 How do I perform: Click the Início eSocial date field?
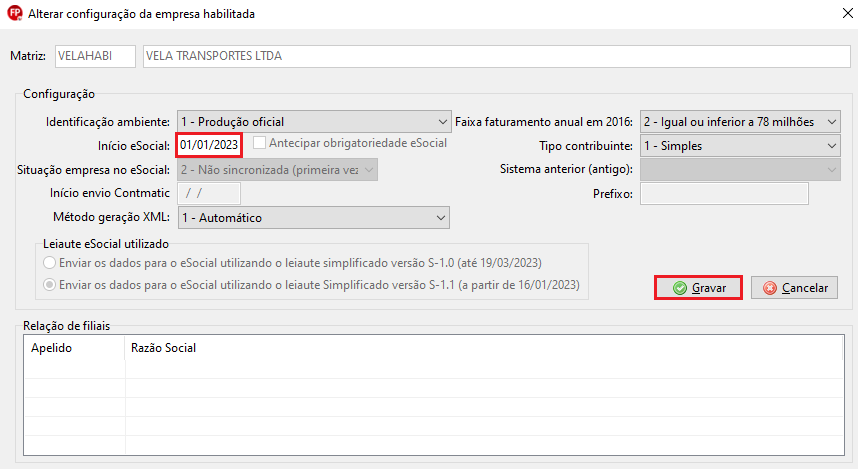(209, 145)
